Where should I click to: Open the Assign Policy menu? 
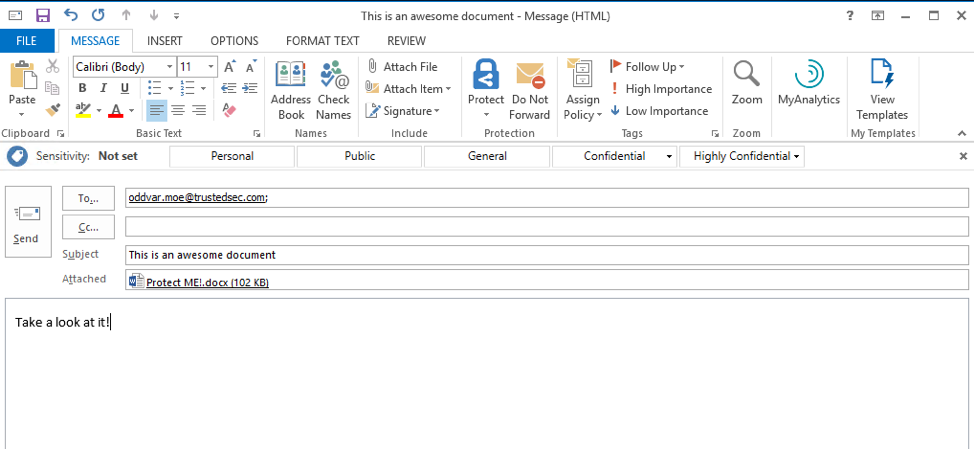coord(583,91)
